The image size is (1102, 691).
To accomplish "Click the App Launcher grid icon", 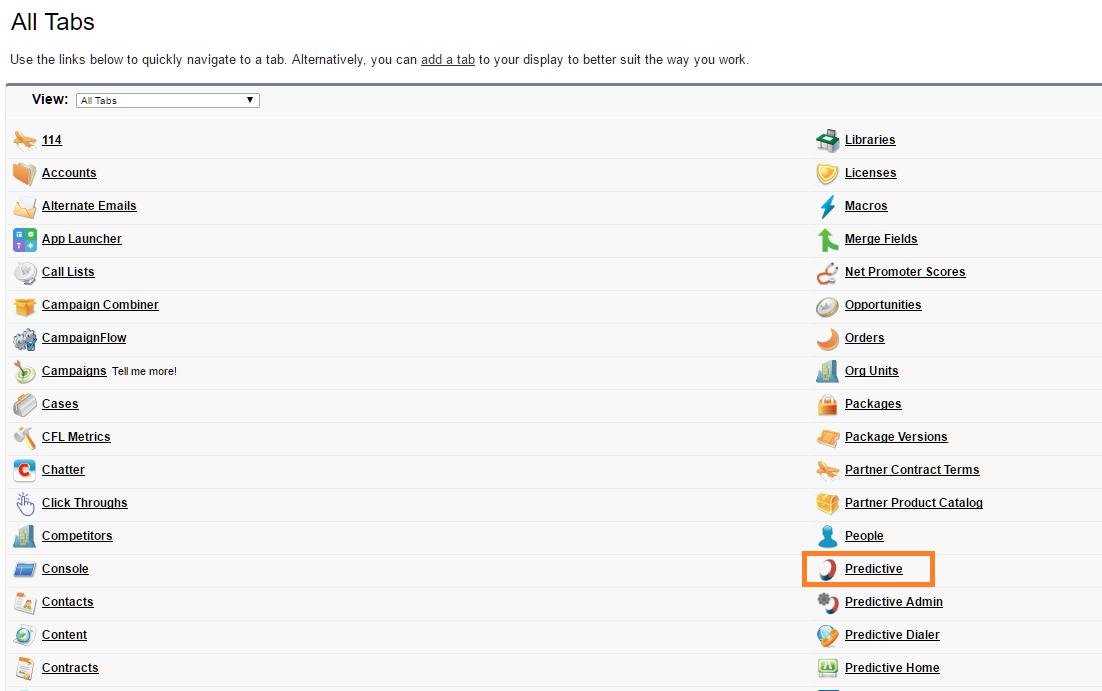I will click(25, 239).
